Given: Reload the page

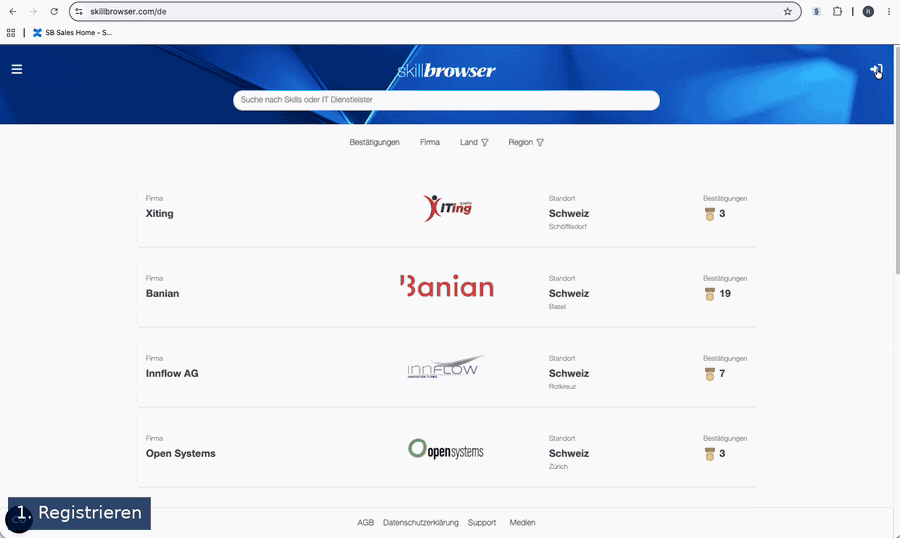Looking at the screenshot, I should click(x=54, y=11).
